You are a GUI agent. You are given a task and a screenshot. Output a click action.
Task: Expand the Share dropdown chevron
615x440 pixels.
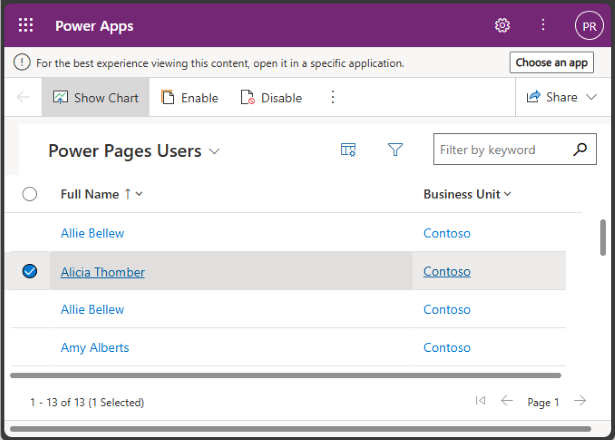coord(591,97)
